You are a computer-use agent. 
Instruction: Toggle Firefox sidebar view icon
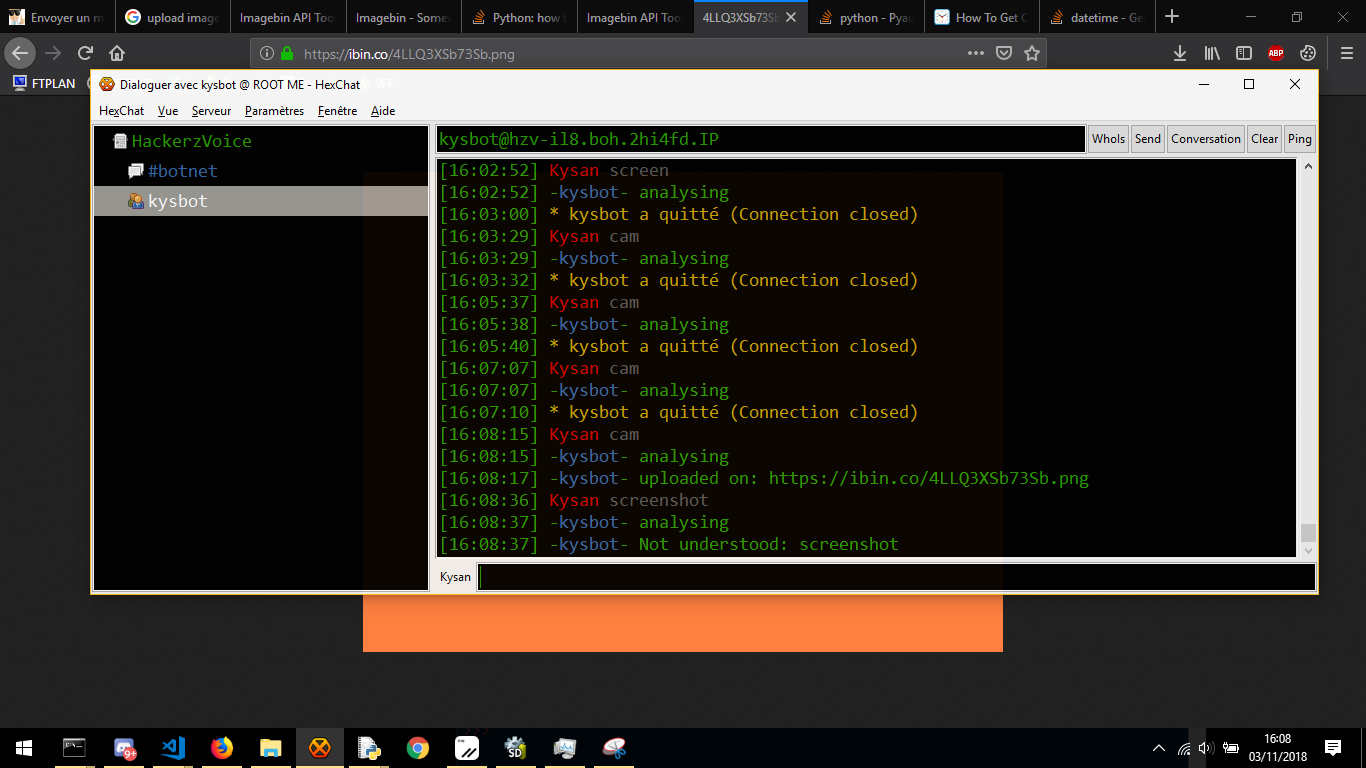1243,53
